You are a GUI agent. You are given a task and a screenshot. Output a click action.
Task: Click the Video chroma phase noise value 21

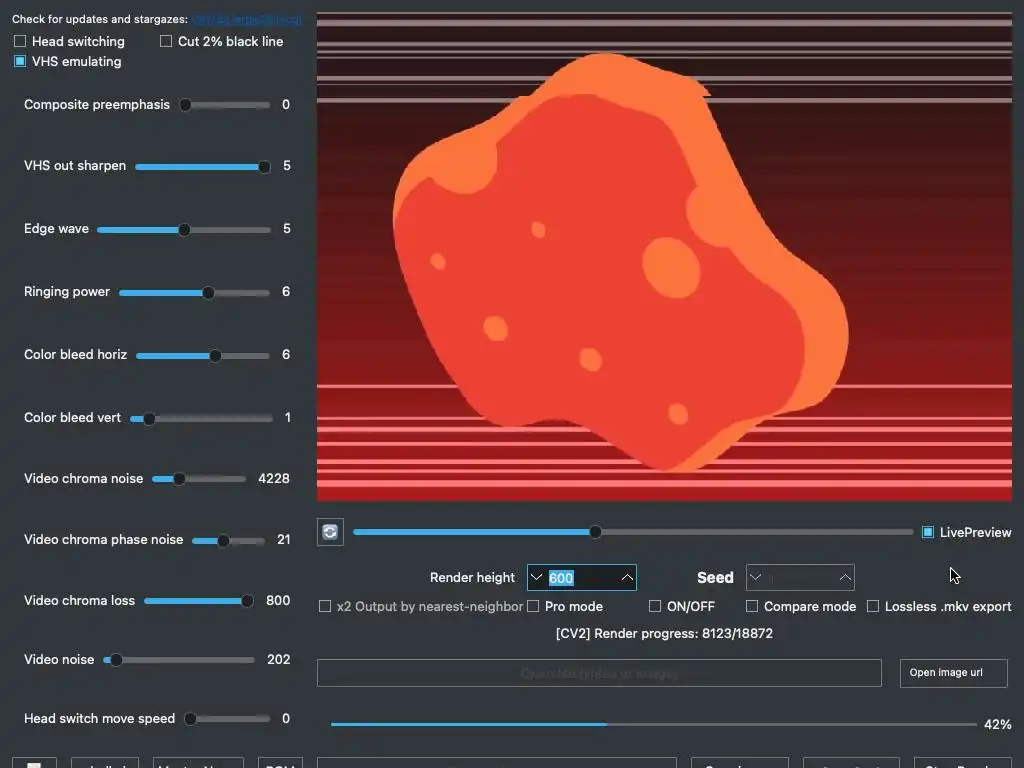283,539
